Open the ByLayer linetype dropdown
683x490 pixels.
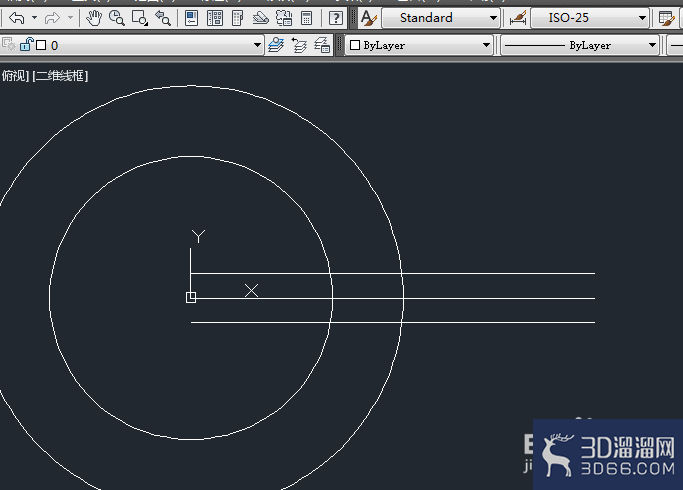[580, 45]
